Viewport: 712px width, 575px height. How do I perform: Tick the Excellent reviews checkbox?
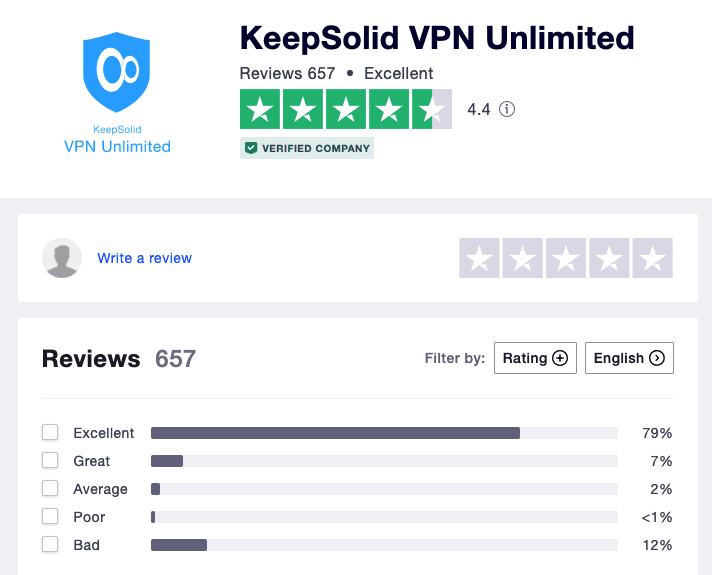(x=50, y=432)
